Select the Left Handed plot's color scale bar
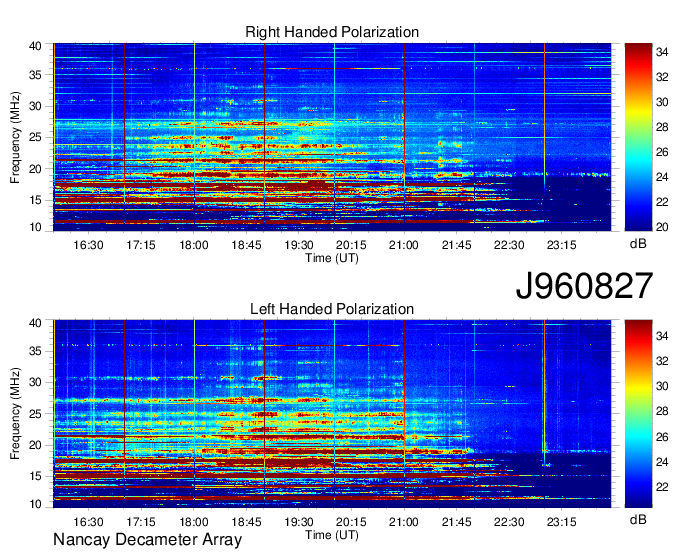The height and width of the screenshot is (552, 680). click(638, 414)
